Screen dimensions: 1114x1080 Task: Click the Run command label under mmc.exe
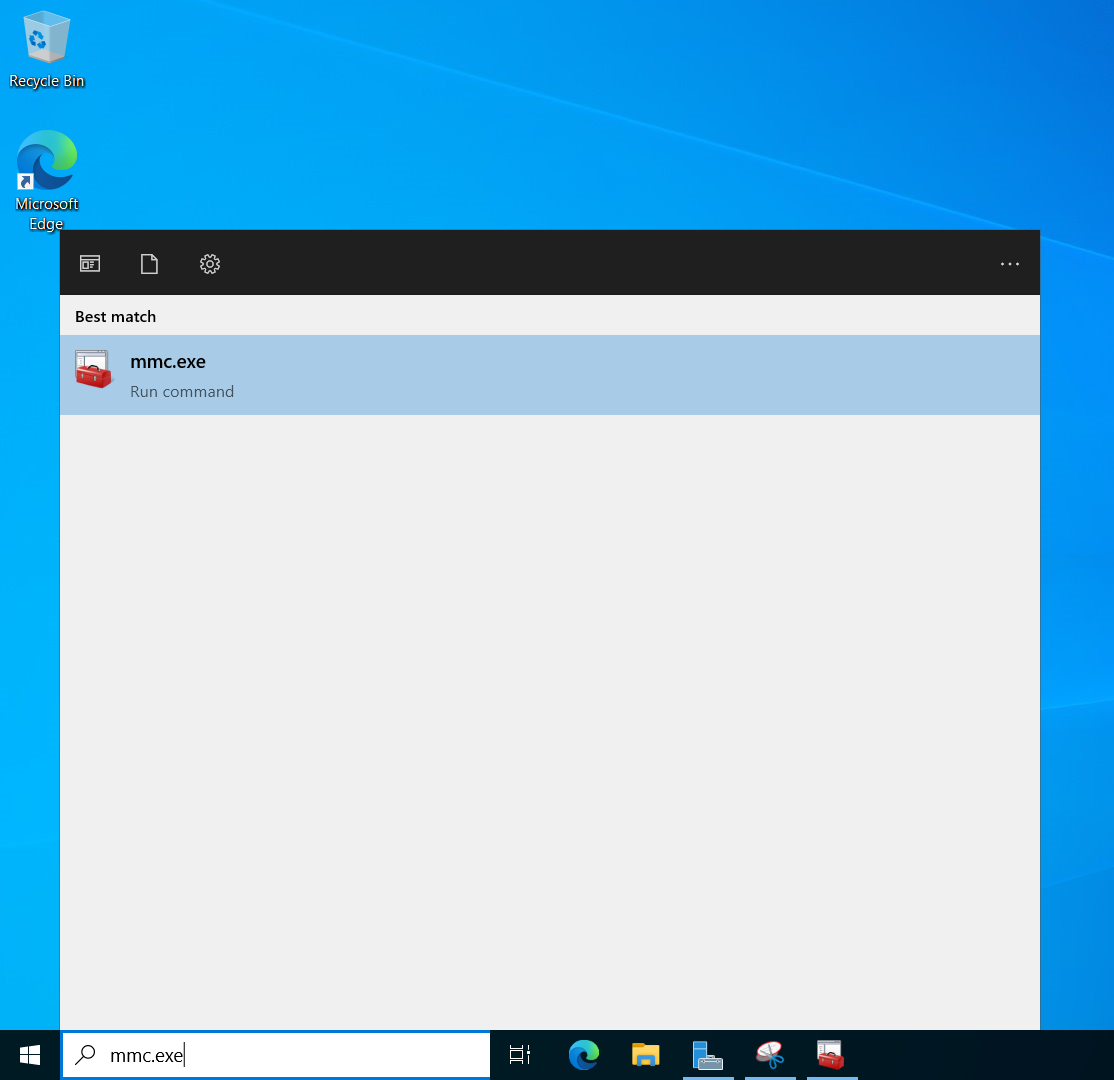click(182, 391)
